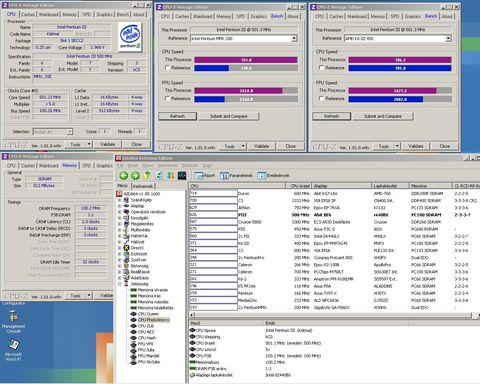Image resolution: width=480 pixels, height=384 pixels.
Task: Tick CPU Speed Reference checkbox, Pentium MMX 200 window
Action: pyautogui.click(x=168, y=68)
